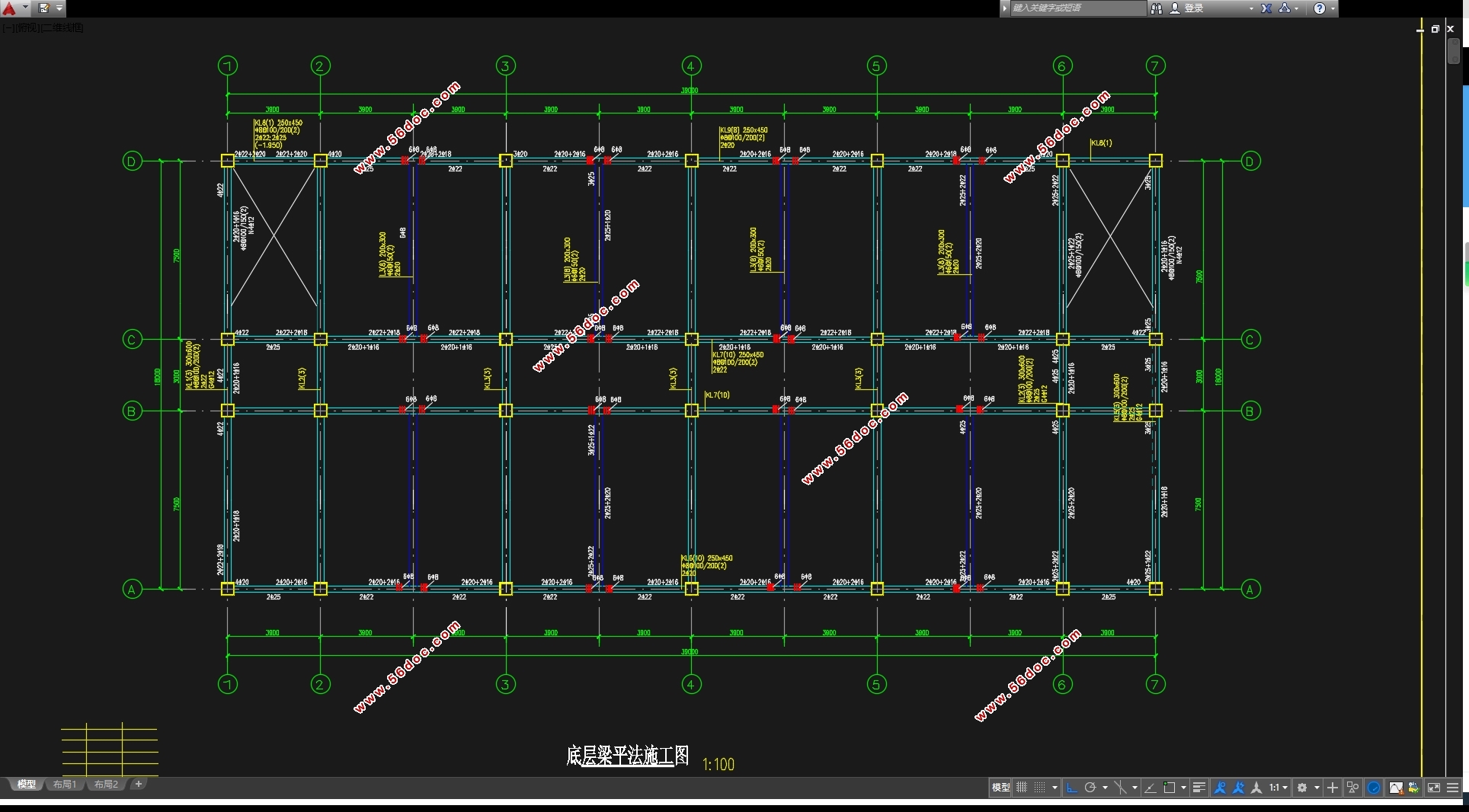Screen dimensions: 1469x812
Task: Minimize the drawing window
Action: (1419, 29)
